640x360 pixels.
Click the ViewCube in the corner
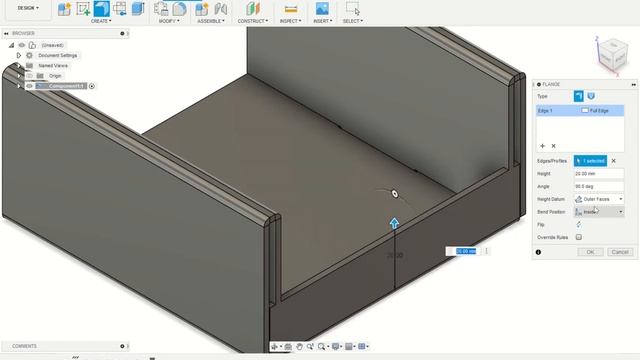click(x=612, y=56)
